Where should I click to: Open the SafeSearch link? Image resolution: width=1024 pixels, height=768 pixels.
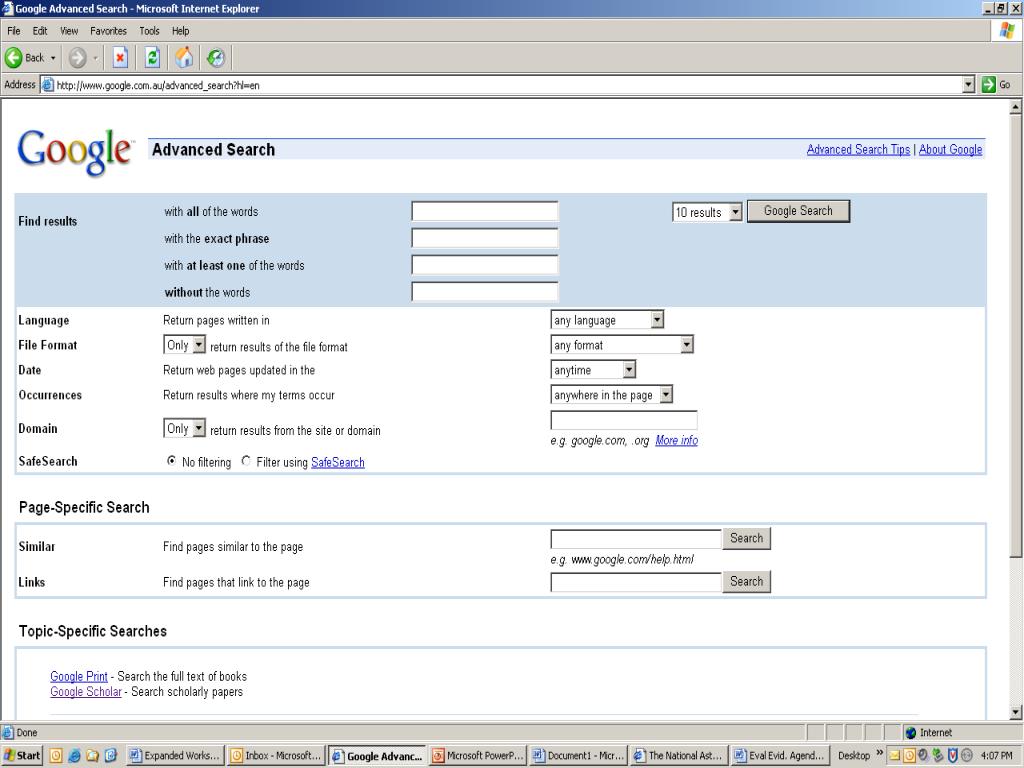(338, 462)
